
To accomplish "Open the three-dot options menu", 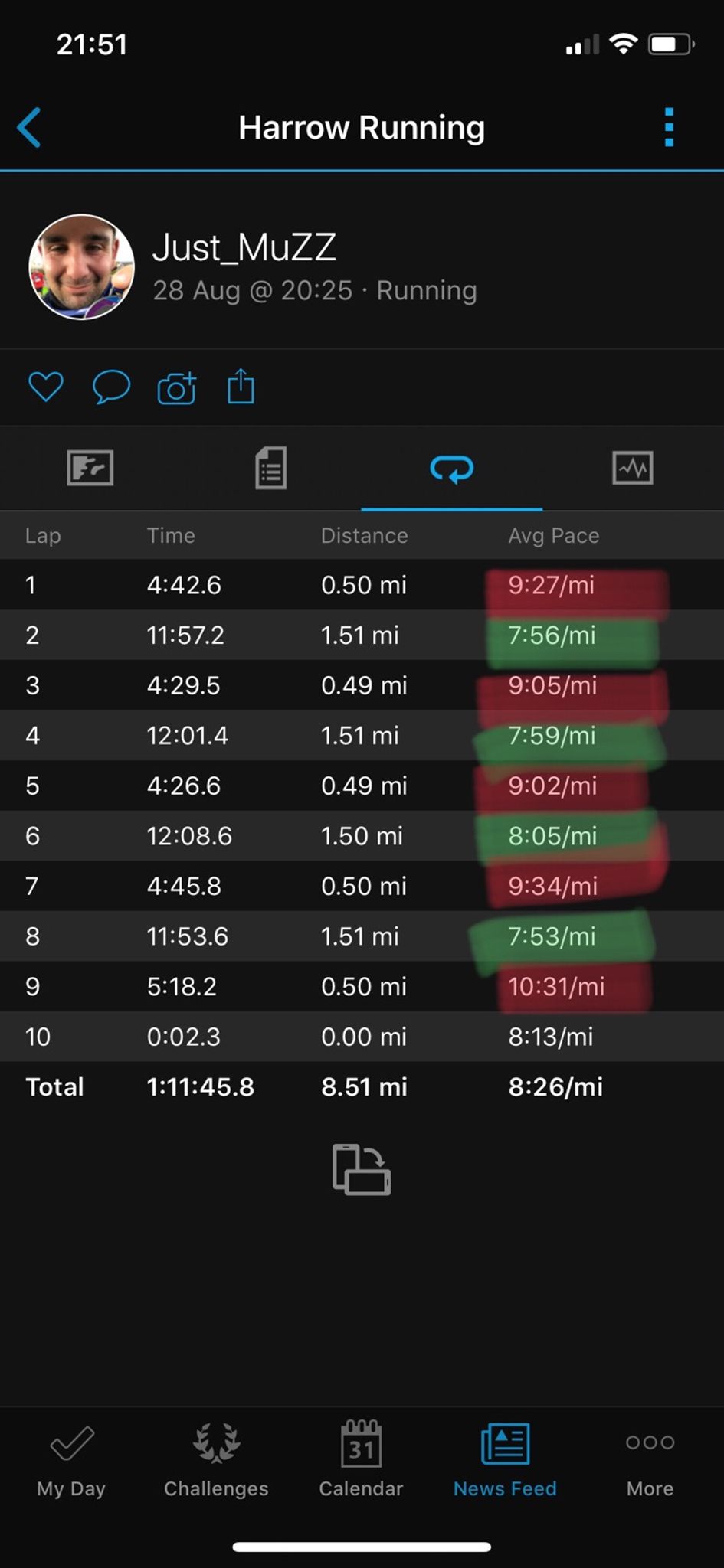I will tap(669, 127).
